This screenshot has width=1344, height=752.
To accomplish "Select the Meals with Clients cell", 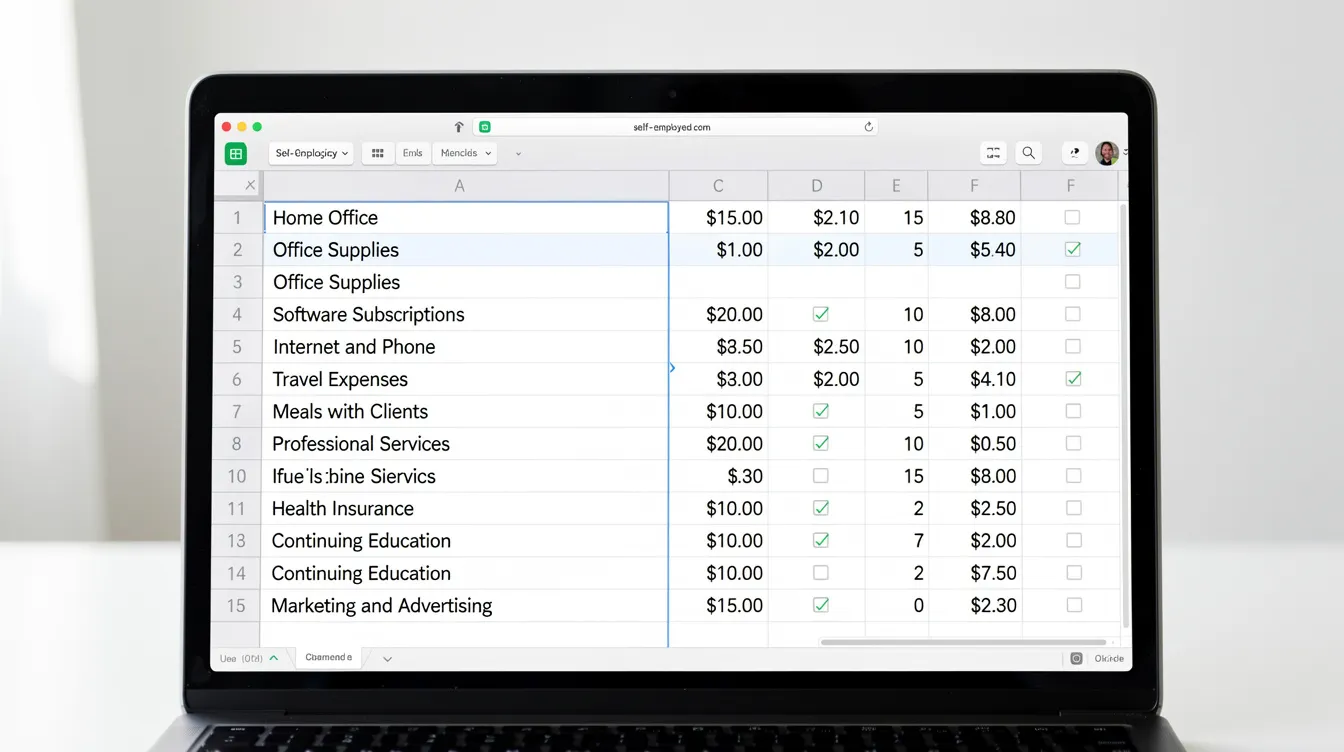I will click(x=466, y=411).
